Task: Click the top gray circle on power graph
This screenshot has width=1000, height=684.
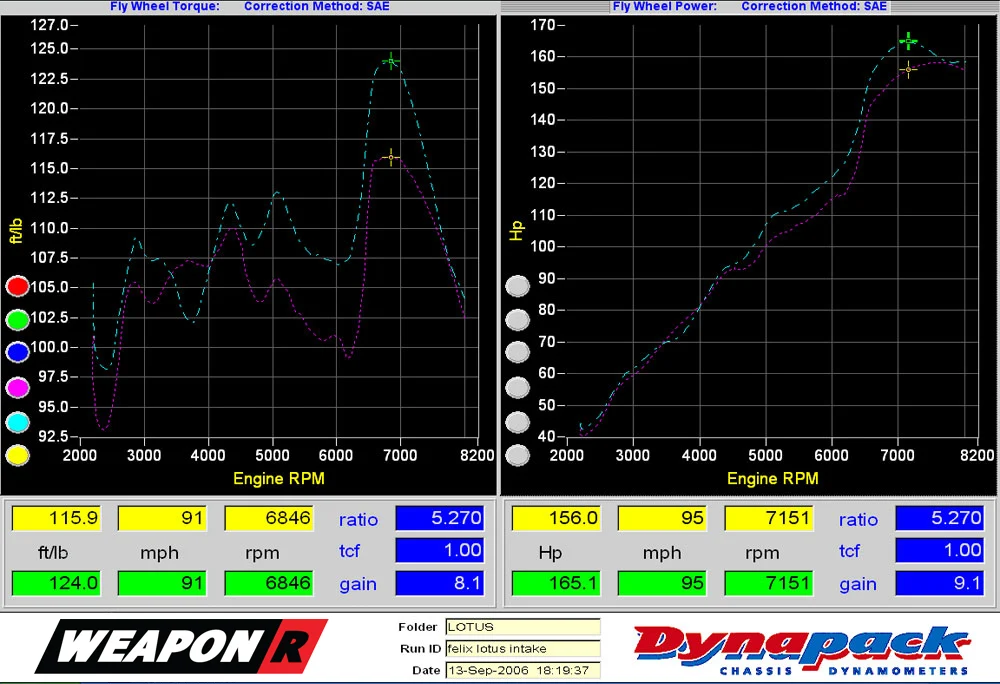Action: click(517, 286)
